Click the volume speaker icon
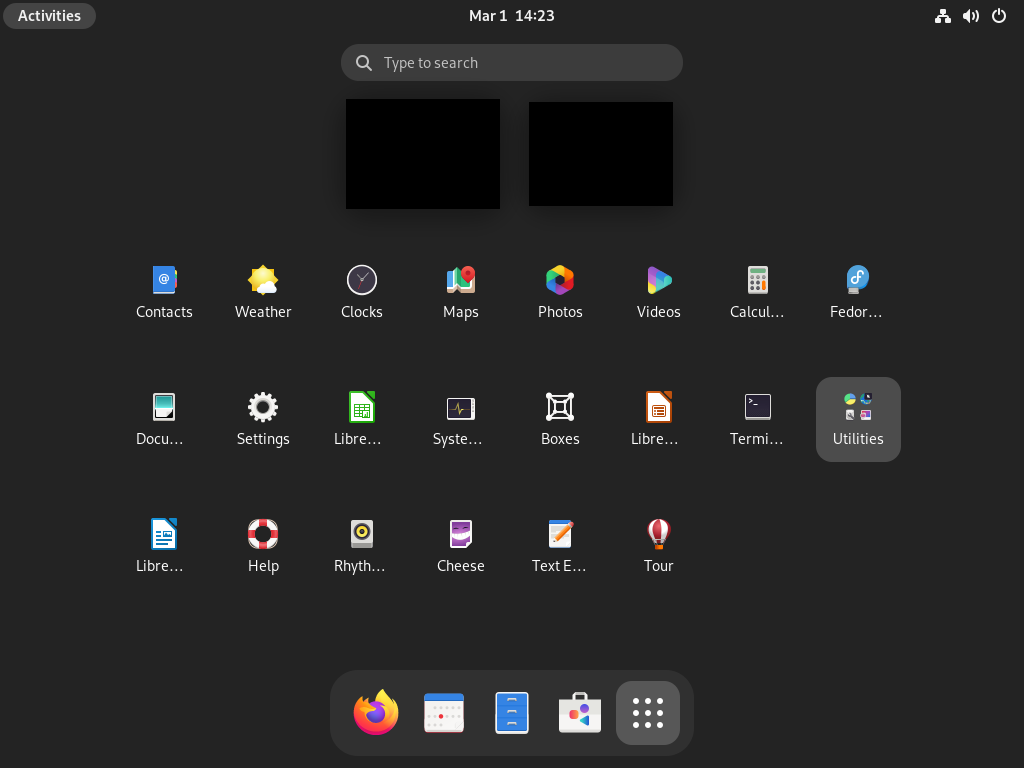Image resolution: width=1024 pixels, height=768 pixels. coord(970,16)
